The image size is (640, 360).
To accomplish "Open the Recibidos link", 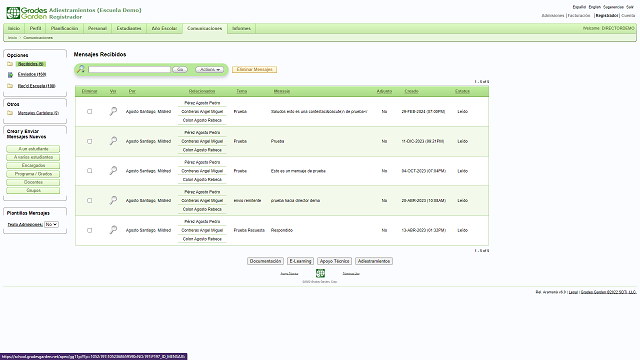I will [x=31, y=64].
